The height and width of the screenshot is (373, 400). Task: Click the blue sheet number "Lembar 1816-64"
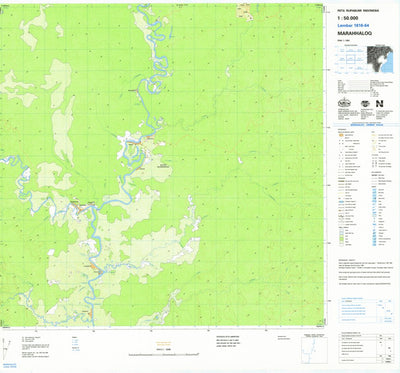click(353, 25)
